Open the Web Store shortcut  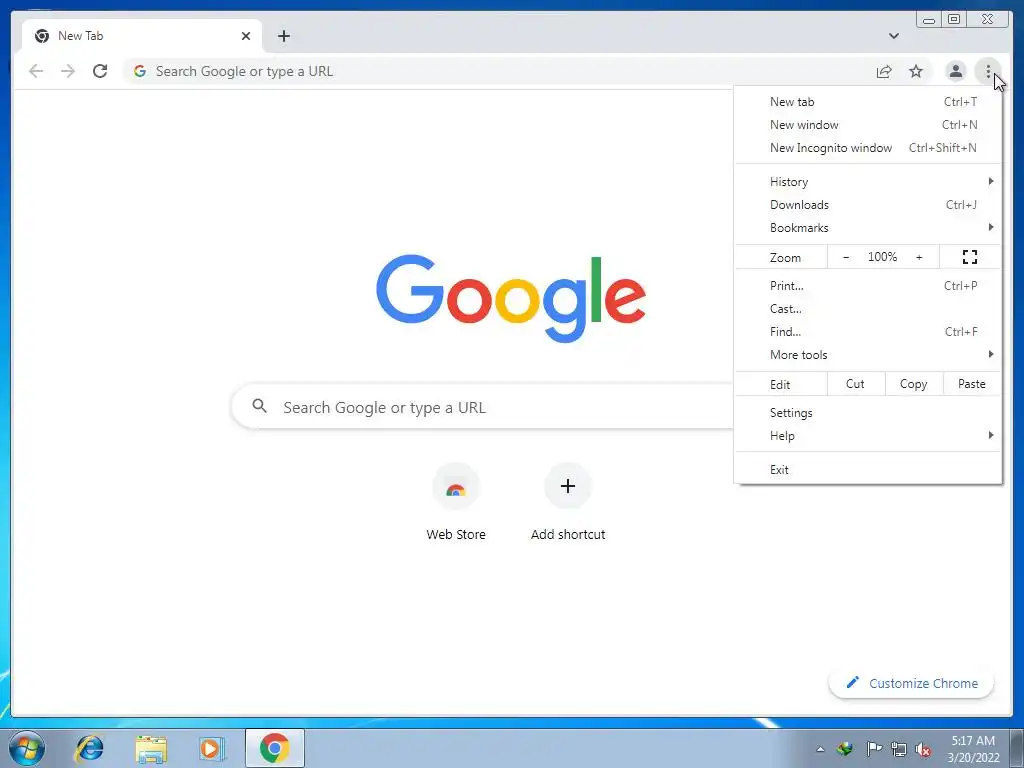click(456, 503)
